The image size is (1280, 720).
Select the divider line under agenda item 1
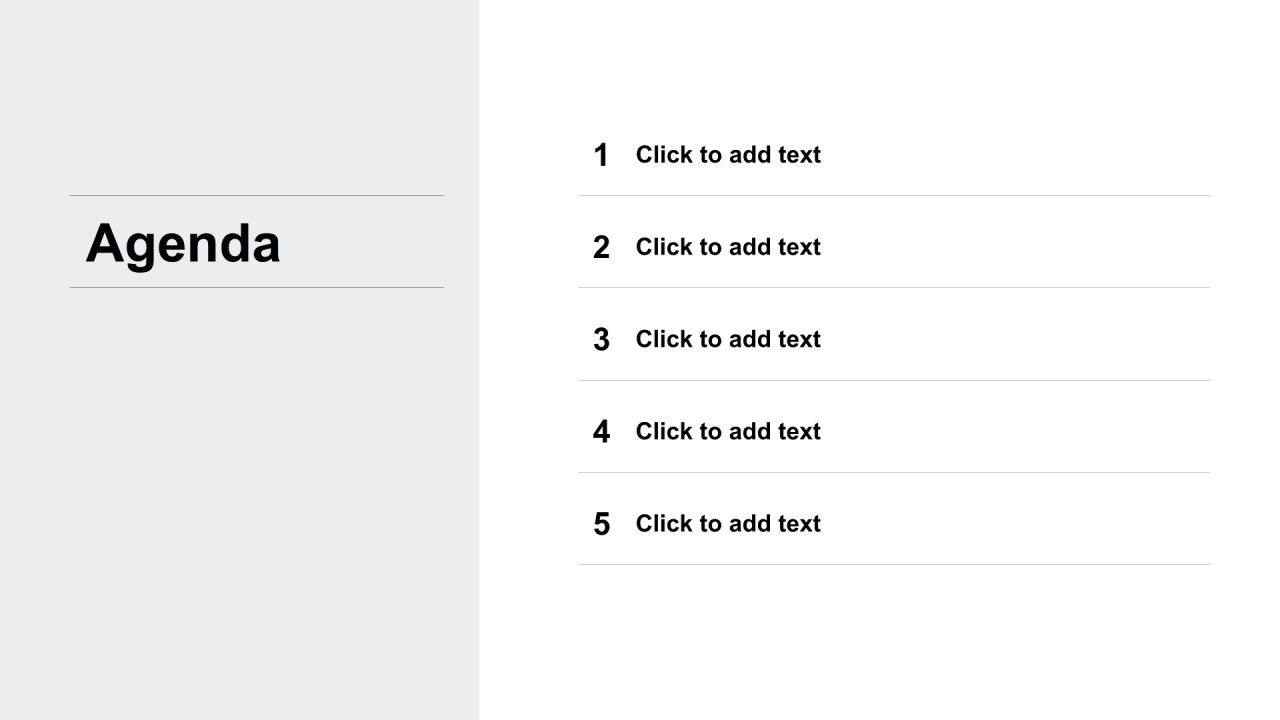(x=893, y=195)
